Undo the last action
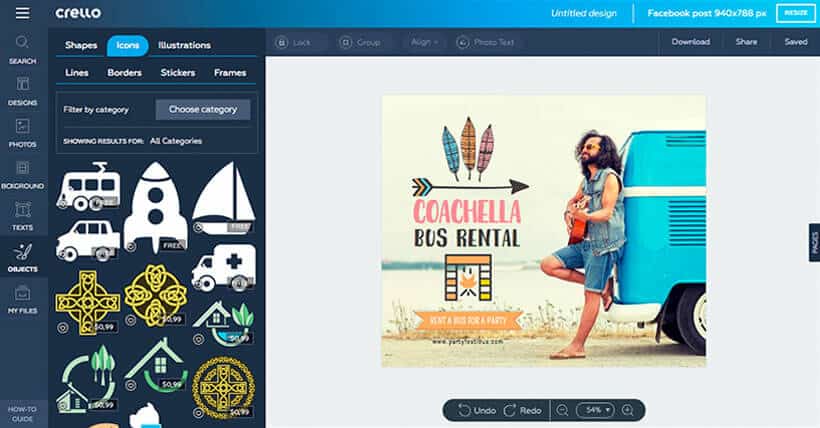This screenshot has height=428, width=820. tap(478, 410)
